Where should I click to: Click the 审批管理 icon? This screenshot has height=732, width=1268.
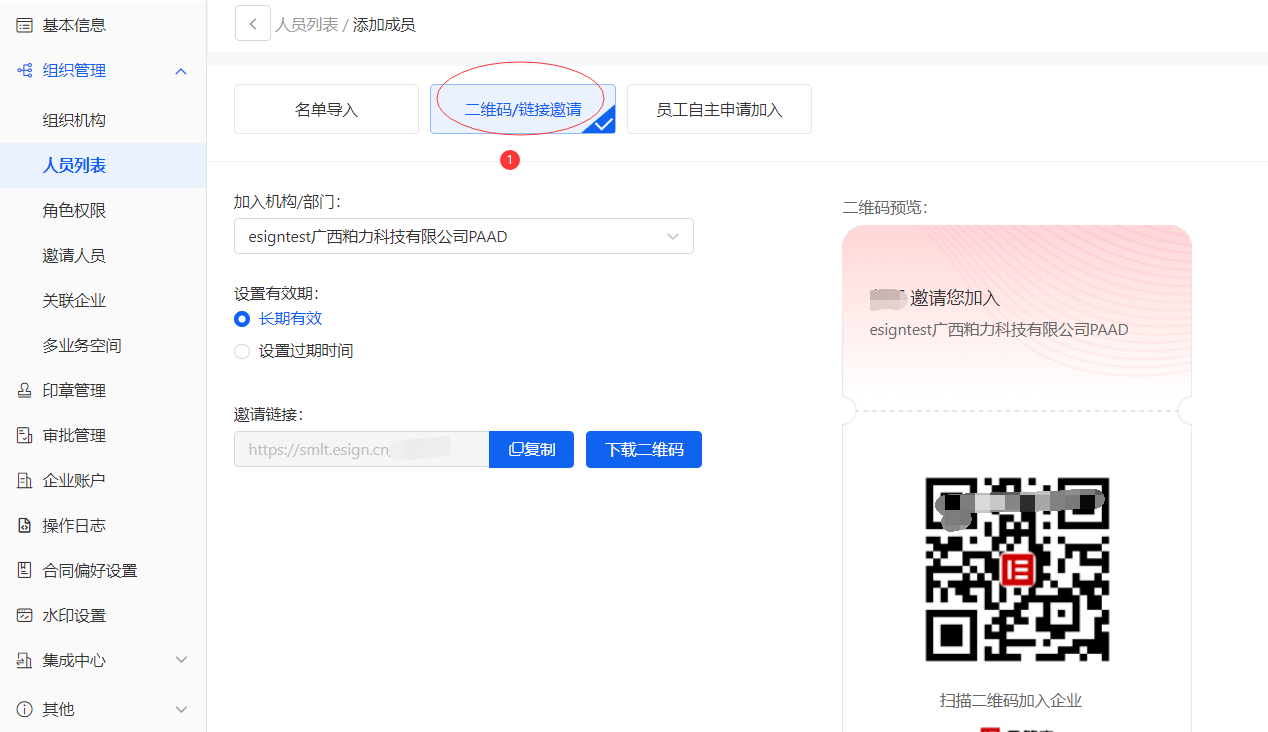(x=24, y=435)
